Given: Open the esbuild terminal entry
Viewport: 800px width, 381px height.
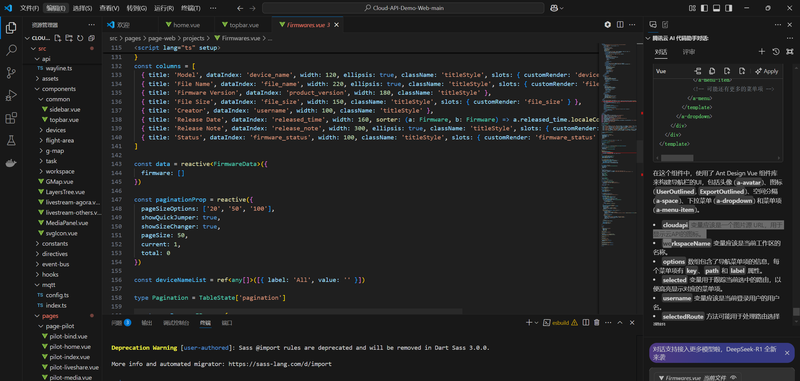Looking at the screenshot, I should point(560,322).
